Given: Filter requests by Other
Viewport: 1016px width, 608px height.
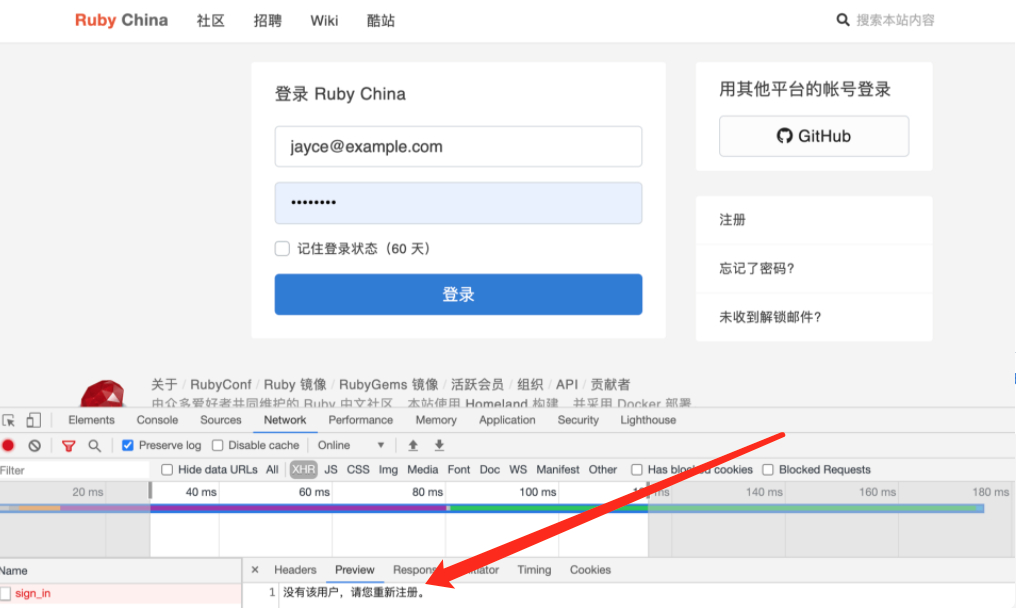Looking at the screenshot, I should 603,469.
